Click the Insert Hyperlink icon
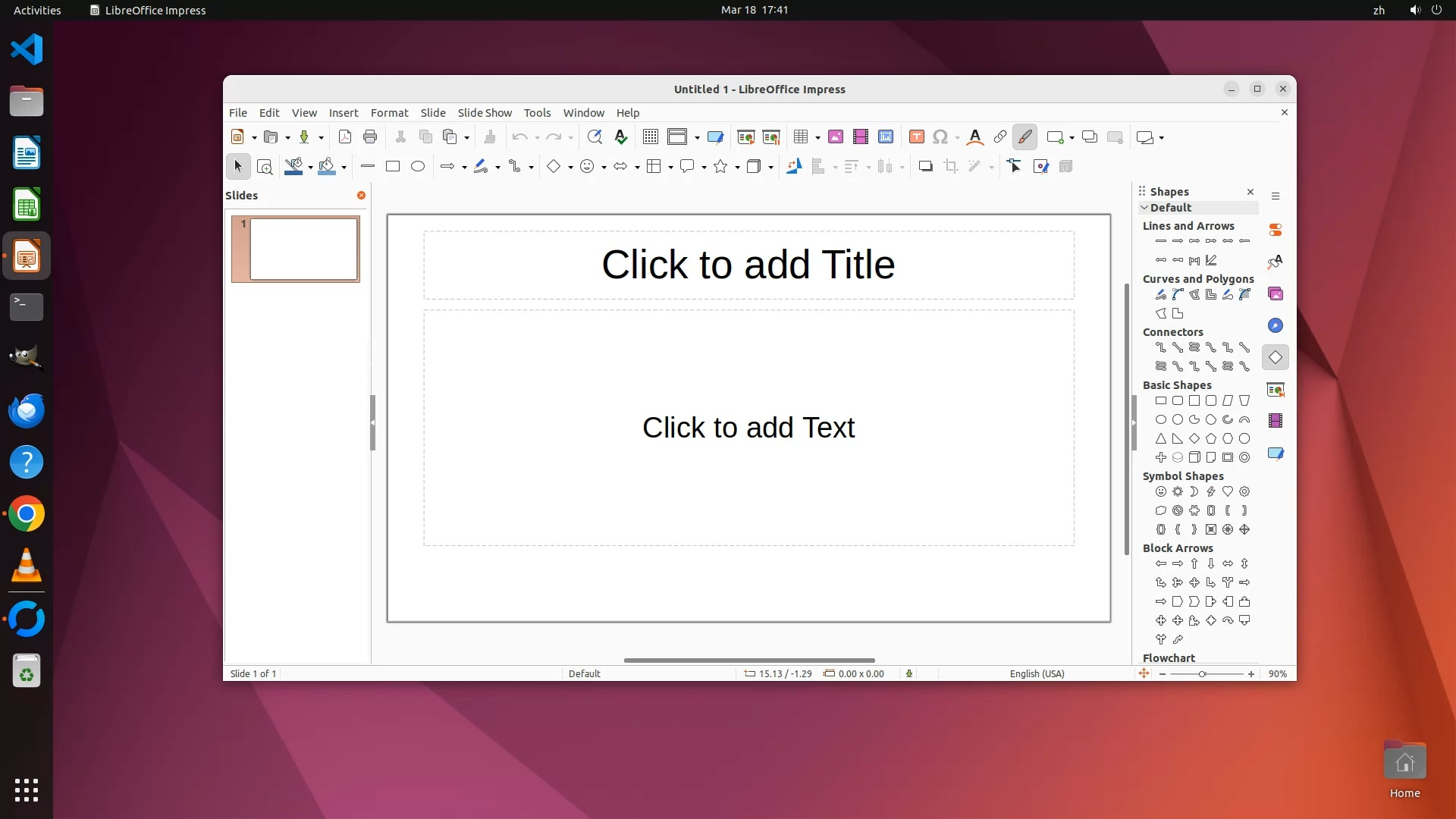Image resolution: width=1456 pixels, height=819 pixels. click(x=999, y=137)
